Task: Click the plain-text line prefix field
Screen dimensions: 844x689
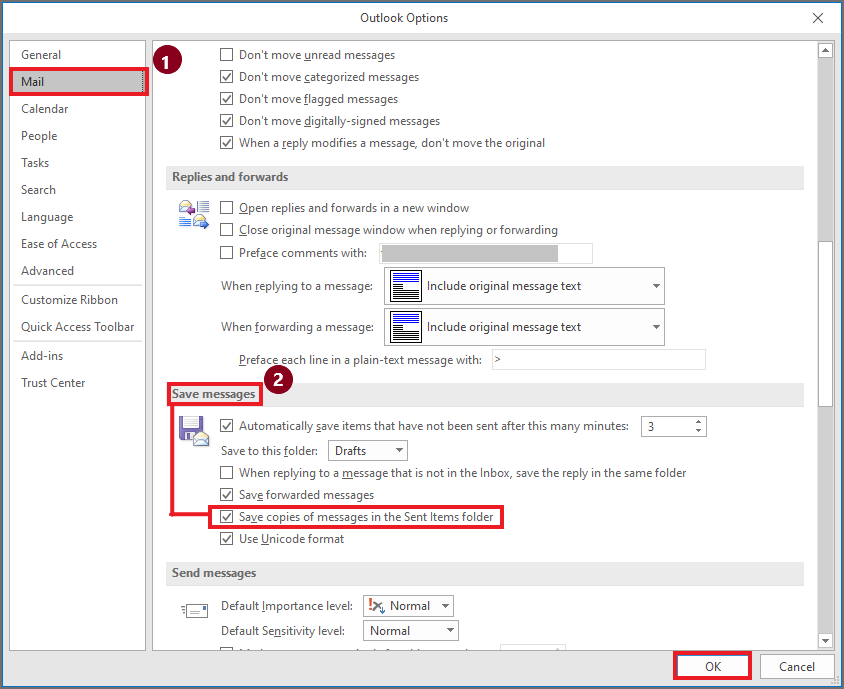Action: pyautogui.click(x=599, y=360)
